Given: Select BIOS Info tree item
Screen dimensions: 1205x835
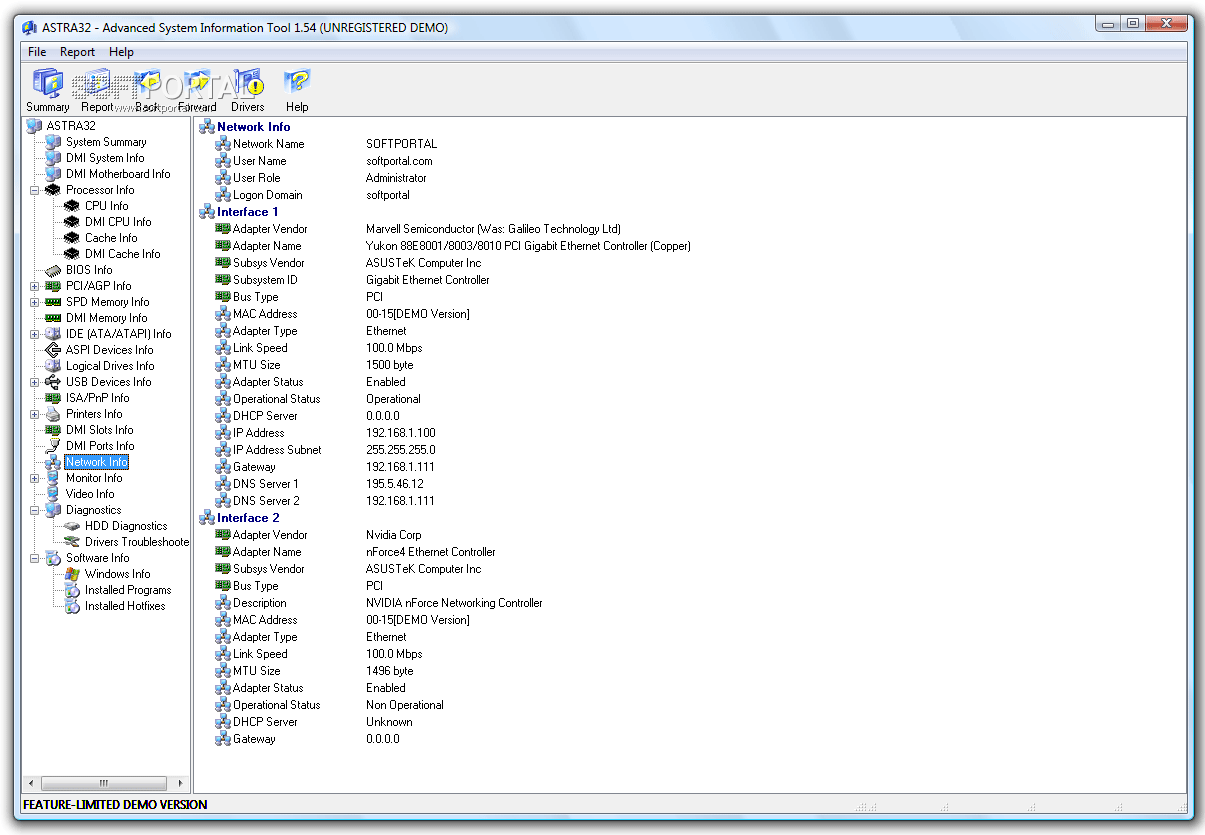Looking at the screenshot, I should coord(89,270).
